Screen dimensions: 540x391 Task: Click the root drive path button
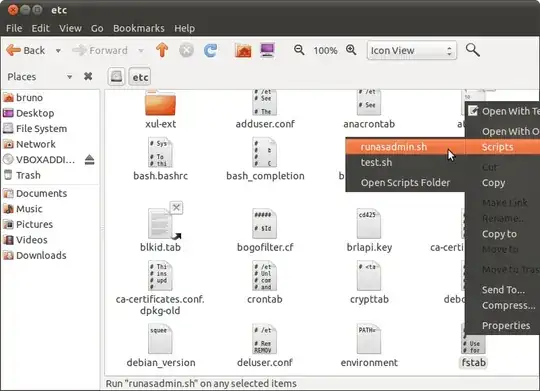coord(116,76)
